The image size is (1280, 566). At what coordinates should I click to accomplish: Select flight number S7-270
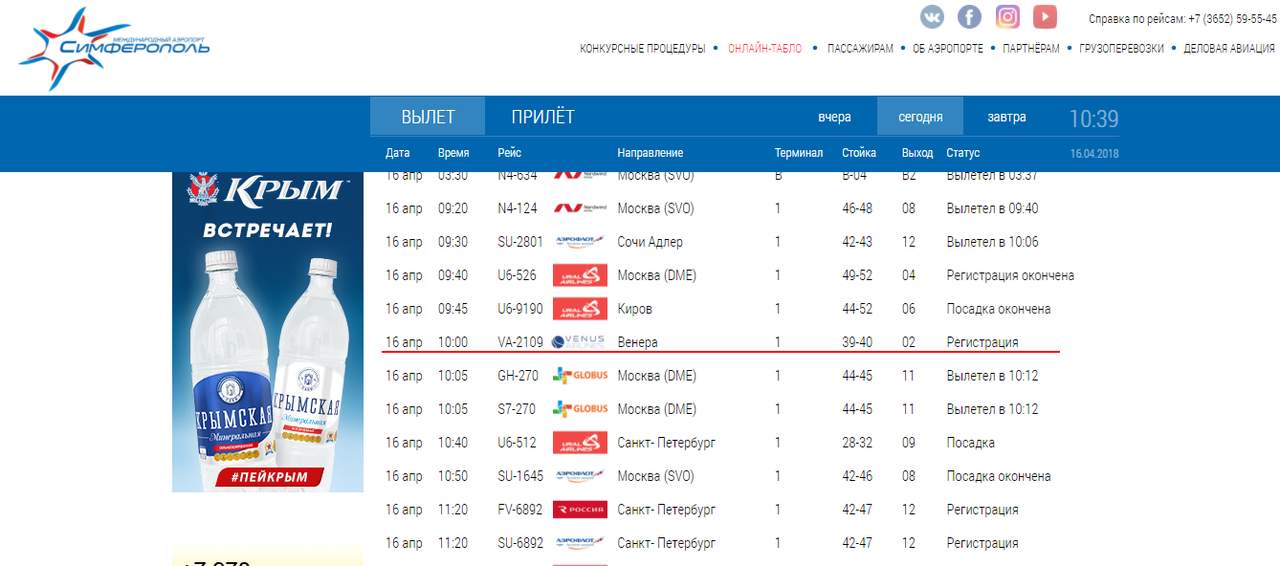pyautogui.click(x=518, y=409)
